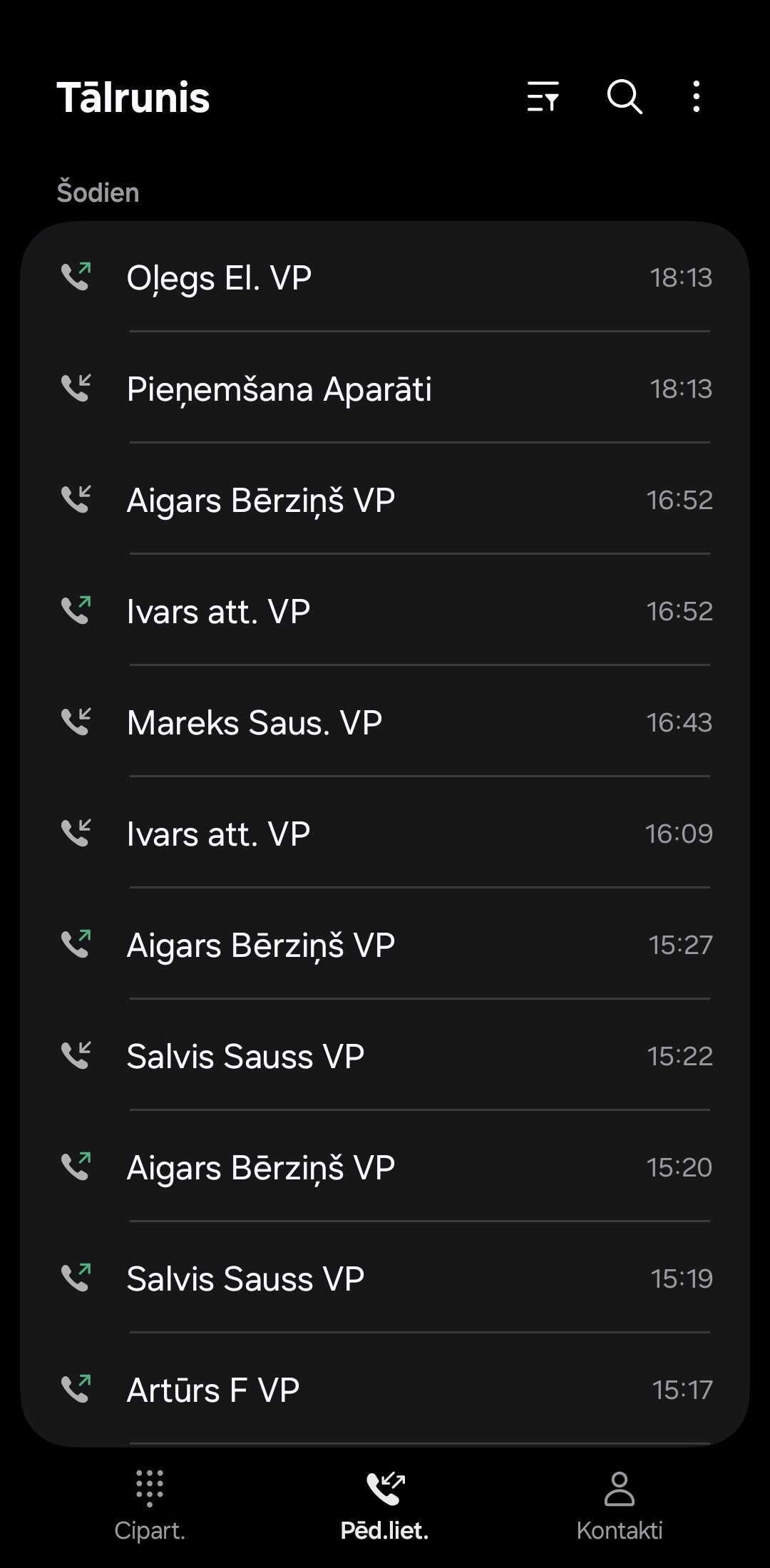
Task: Tap incoming call icon beside Mareks Saus. VP
Action: click(x=76, y=722)
